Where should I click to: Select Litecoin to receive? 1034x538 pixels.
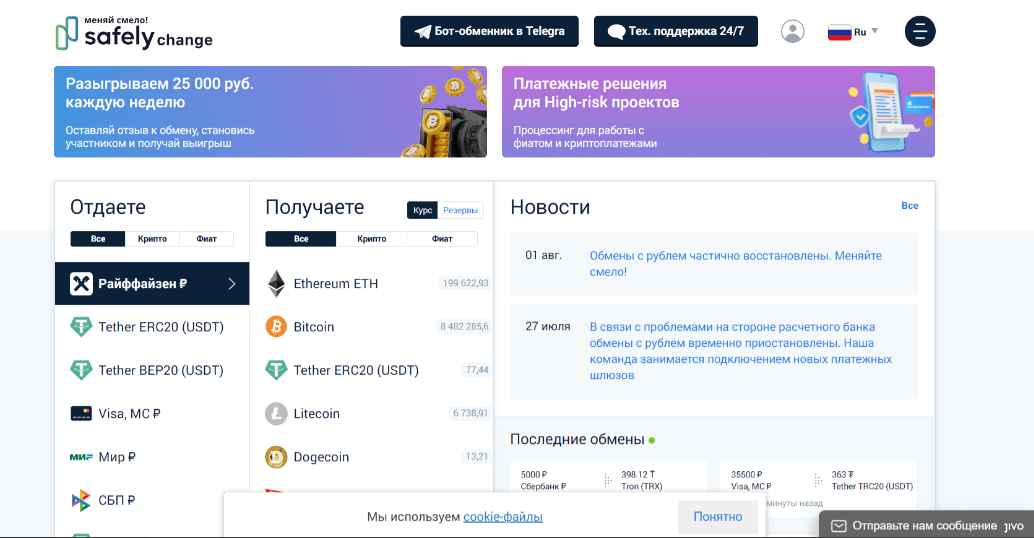[371, 413]
